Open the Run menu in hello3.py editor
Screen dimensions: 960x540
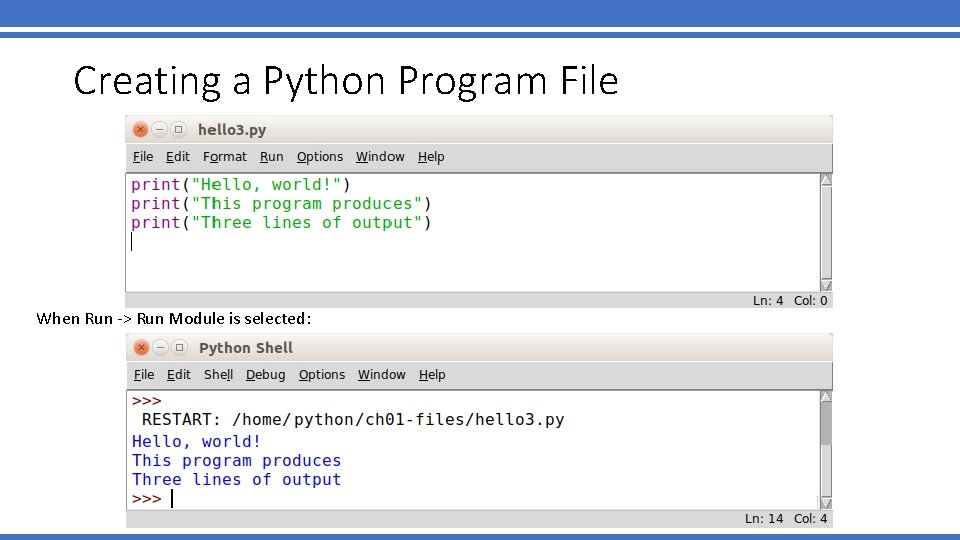click(x=271, y=157)
